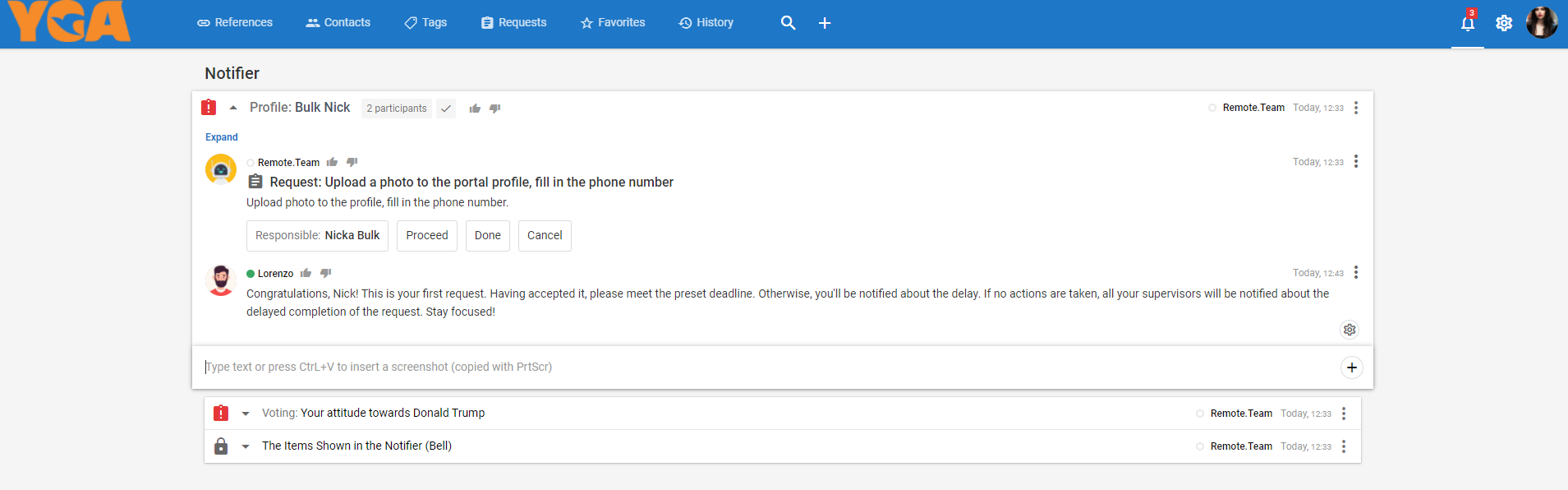Image resolution: width=1568 pixels, height=490 pixels.
Task: Click the red alert icon on Profile: Bulk Nick
Action: (209, 108)
